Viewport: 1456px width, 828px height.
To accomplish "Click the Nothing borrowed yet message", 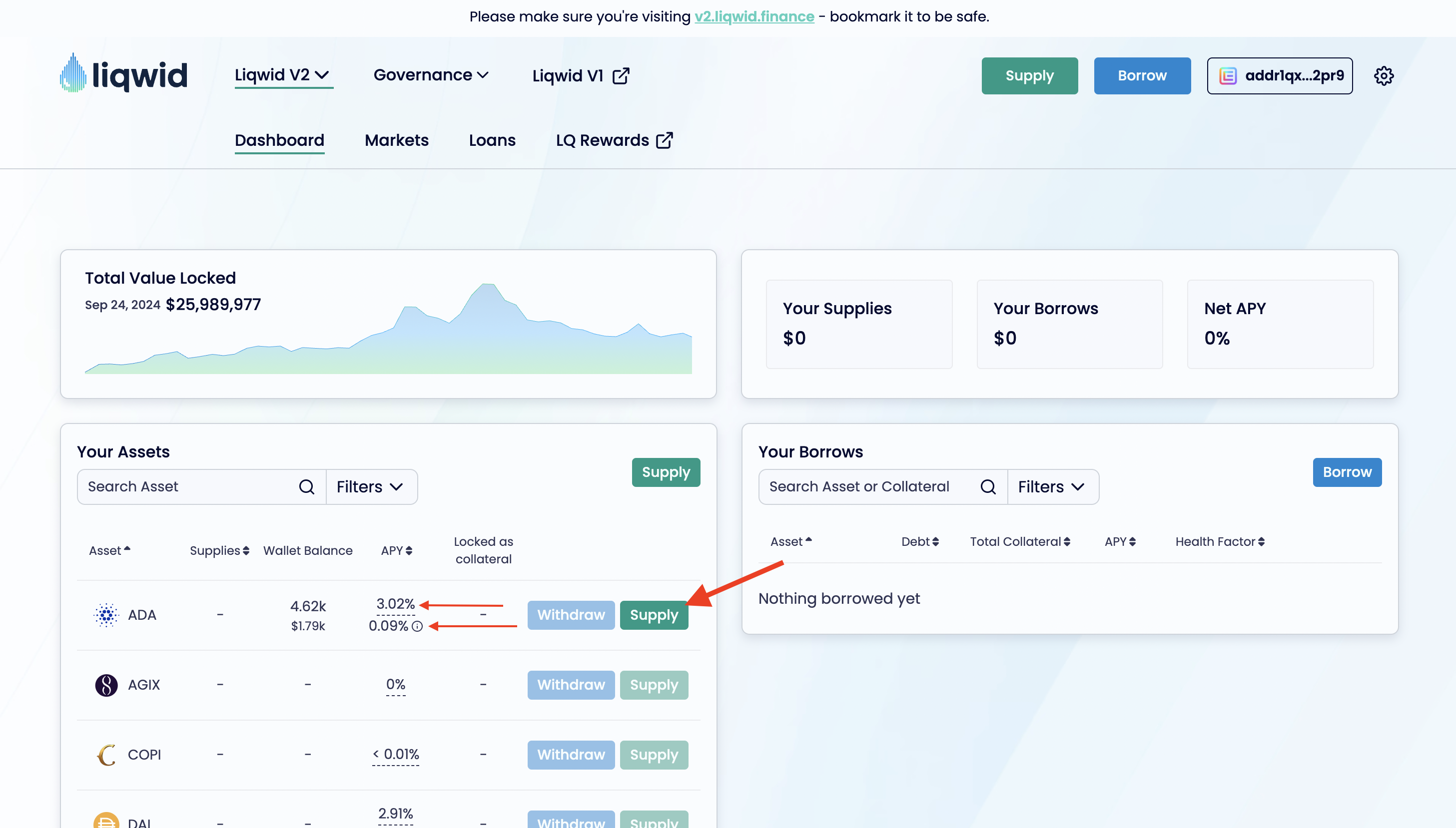I will tap(839, 599).
